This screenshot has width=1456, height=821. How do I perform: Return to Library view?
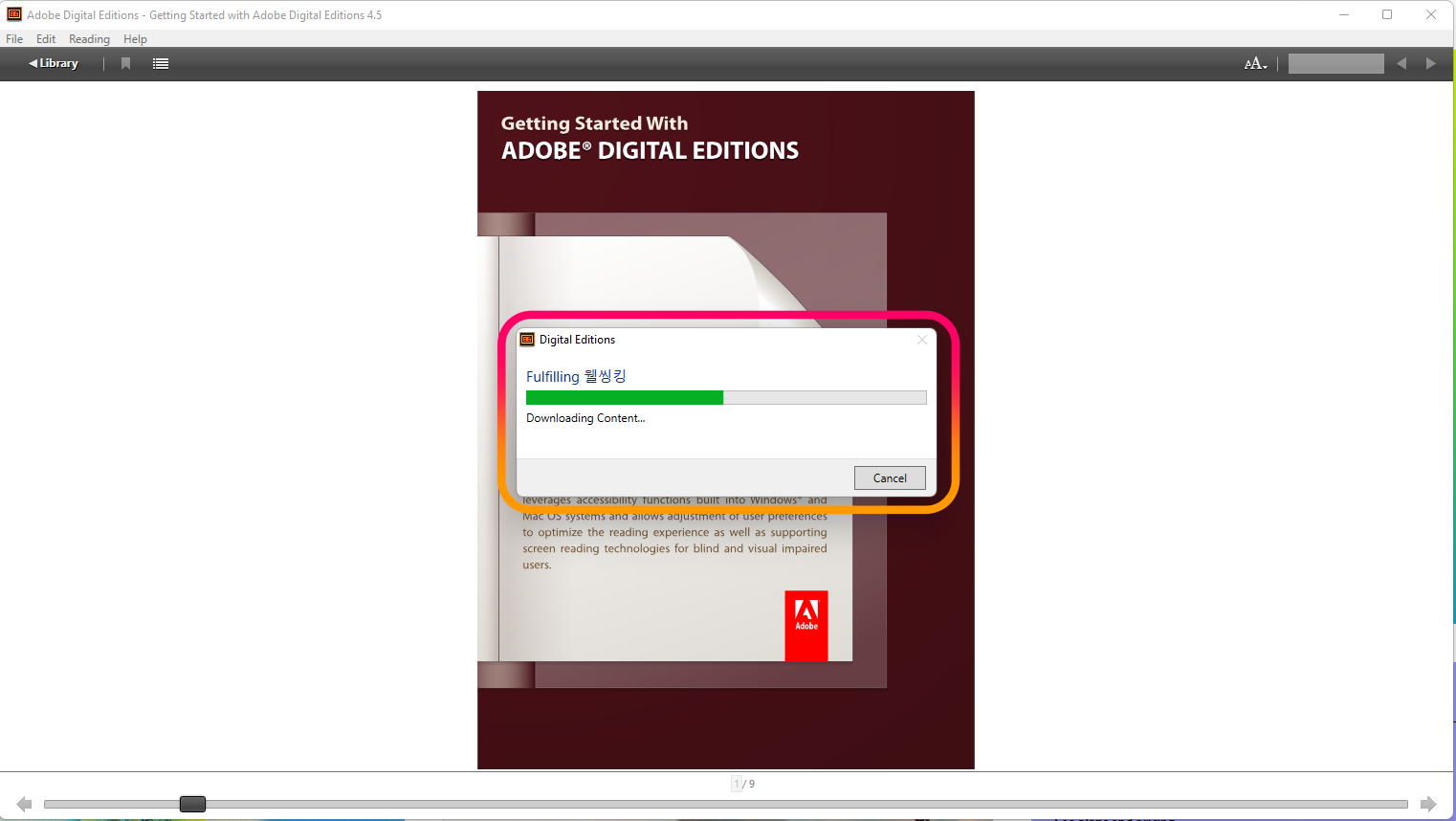(x=54, y=63)
